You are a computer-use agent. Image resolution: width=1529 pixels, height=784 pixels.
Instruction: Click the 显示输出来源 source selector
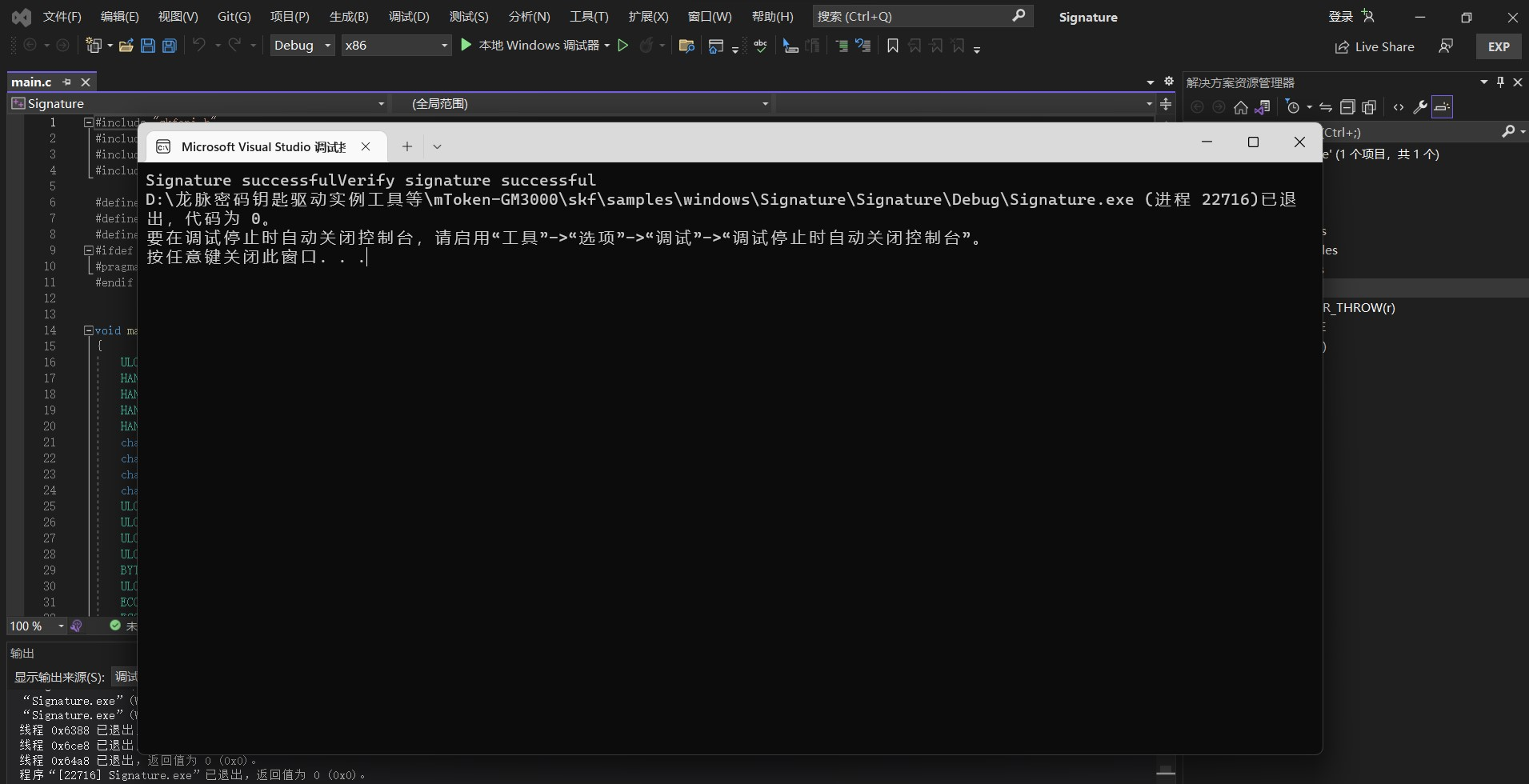tap(126, 677)
